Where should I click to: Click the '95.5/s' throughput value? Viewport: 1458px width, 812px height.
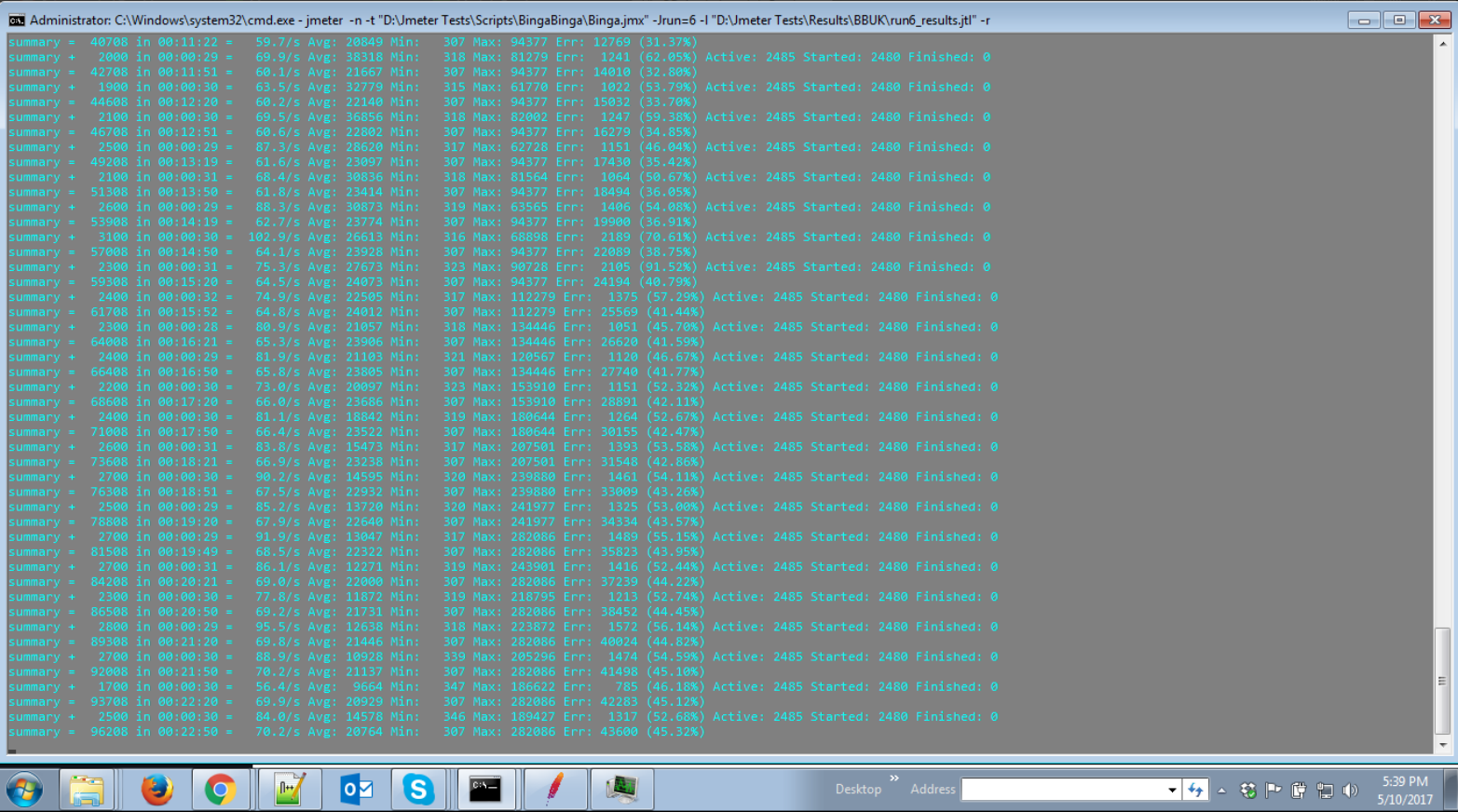(x=278, y=627)
